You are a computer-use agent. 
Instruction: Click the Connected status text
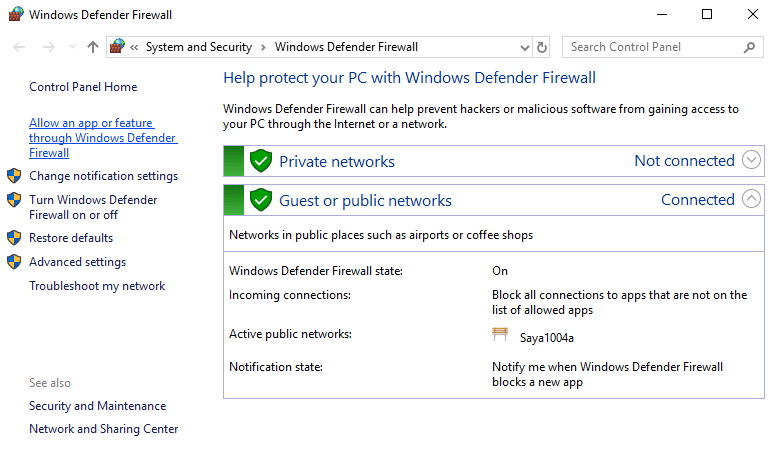pyautogui.click(x=698, y=200)
